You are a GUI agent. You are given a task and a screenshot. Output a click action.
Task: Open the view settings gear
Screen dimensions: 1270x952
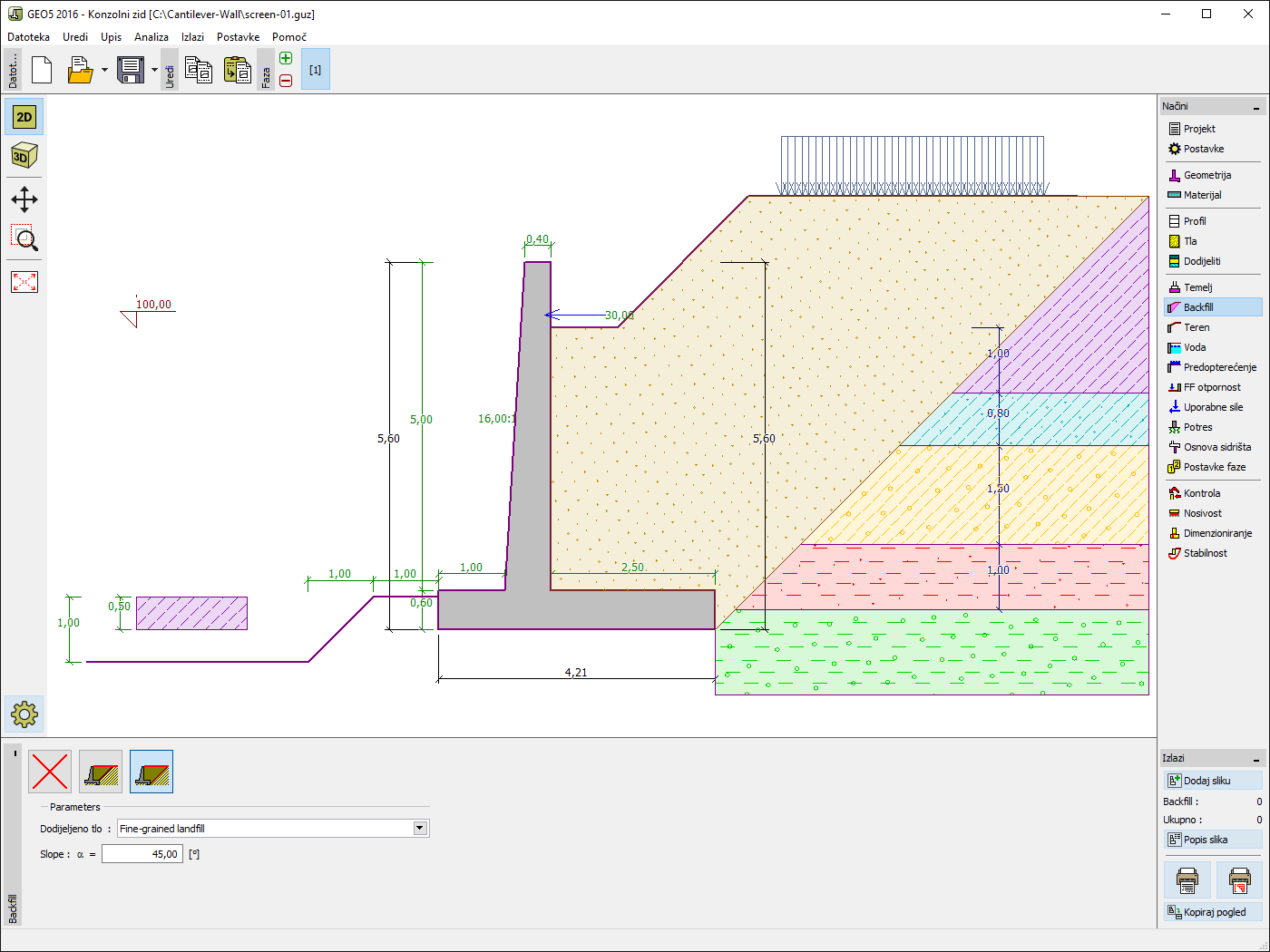pyautogui.click(x=24, y=714)
